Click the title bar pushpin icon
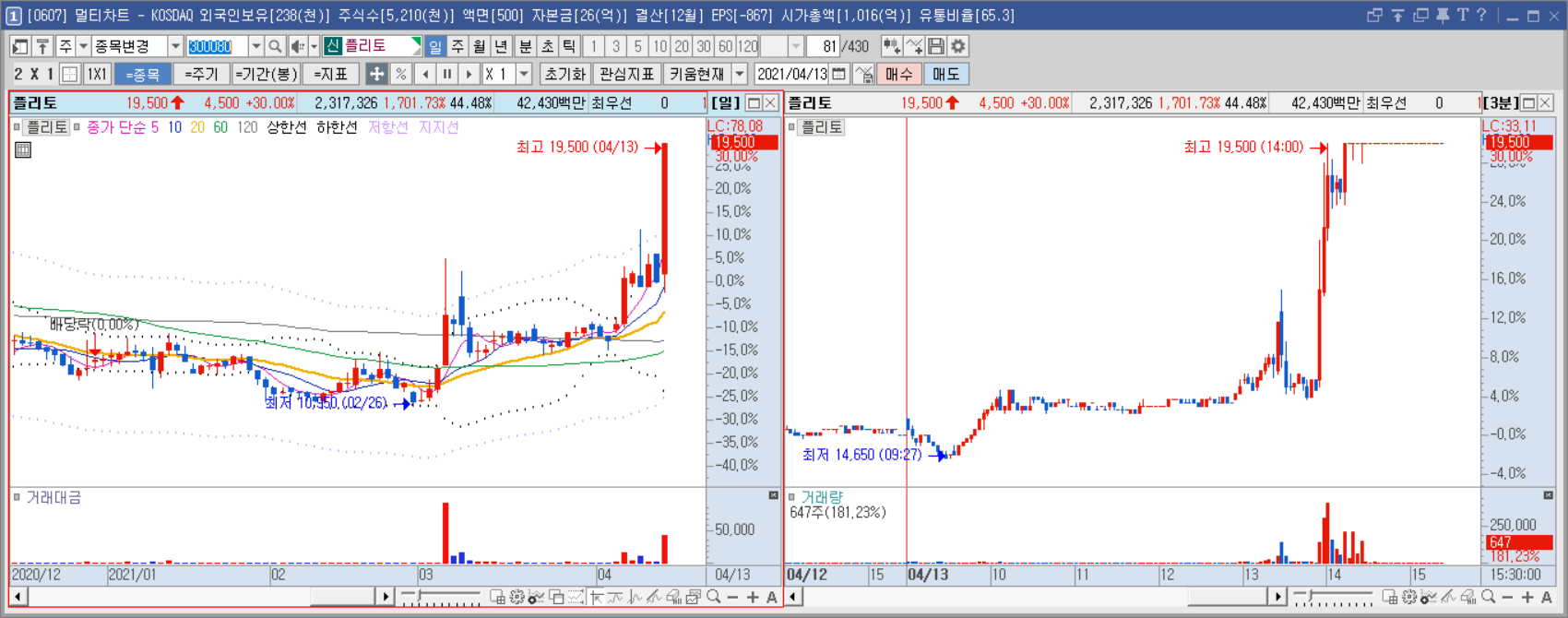This screenshot has height=618, width=1568. coord(1443,16)
